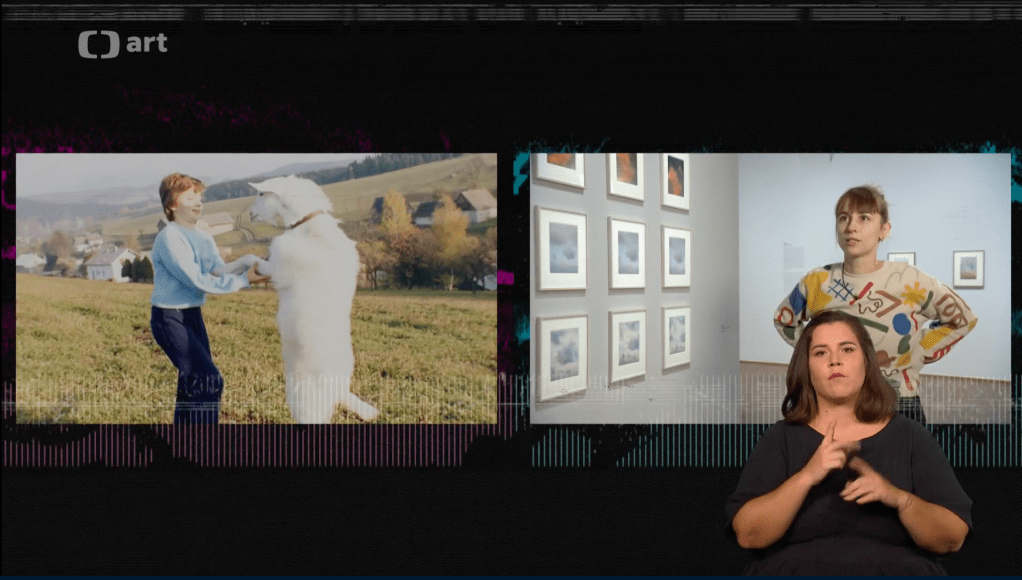Open the top-left framed picture in grid
This screenshot has height=580, width=1022.
tap(560, 168)
